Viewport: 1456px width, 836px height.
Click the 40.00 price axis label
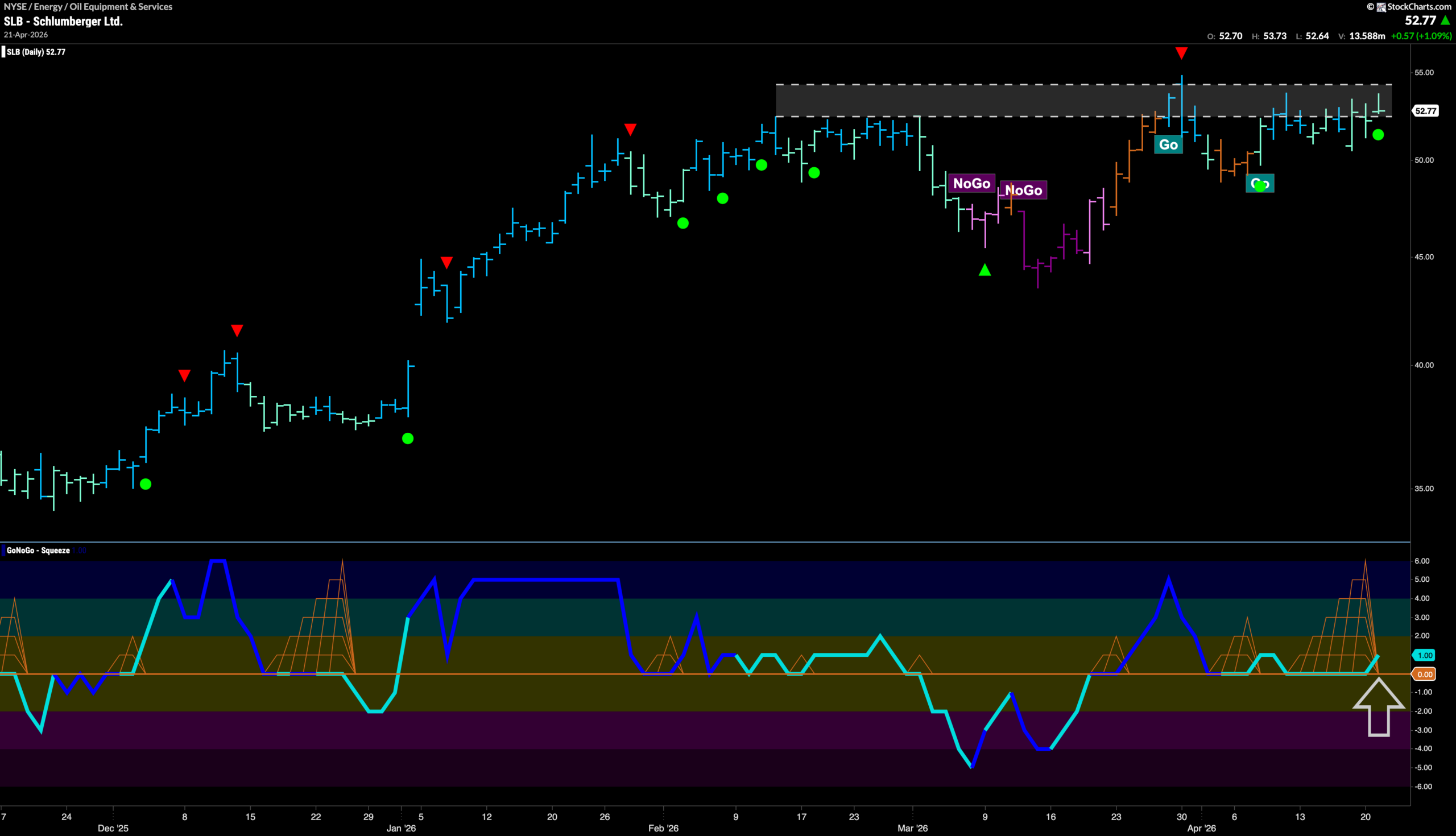point(1424,365)
